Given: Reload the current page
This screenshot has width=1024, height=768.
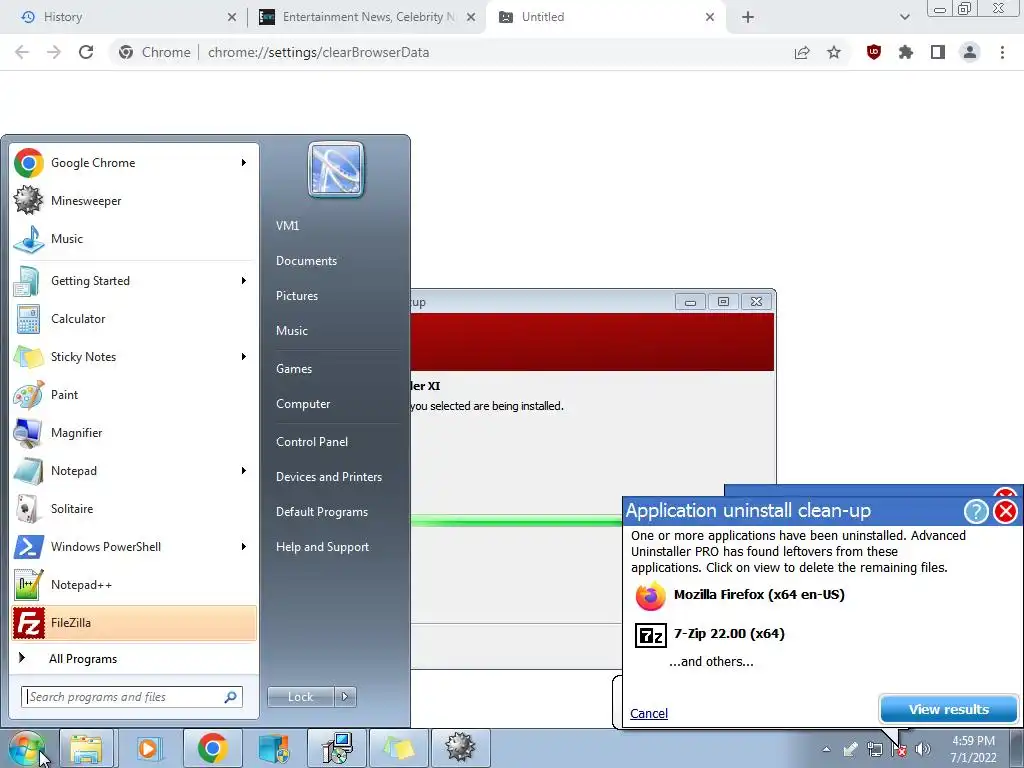Looking at the screenshot, I should 86,52.
